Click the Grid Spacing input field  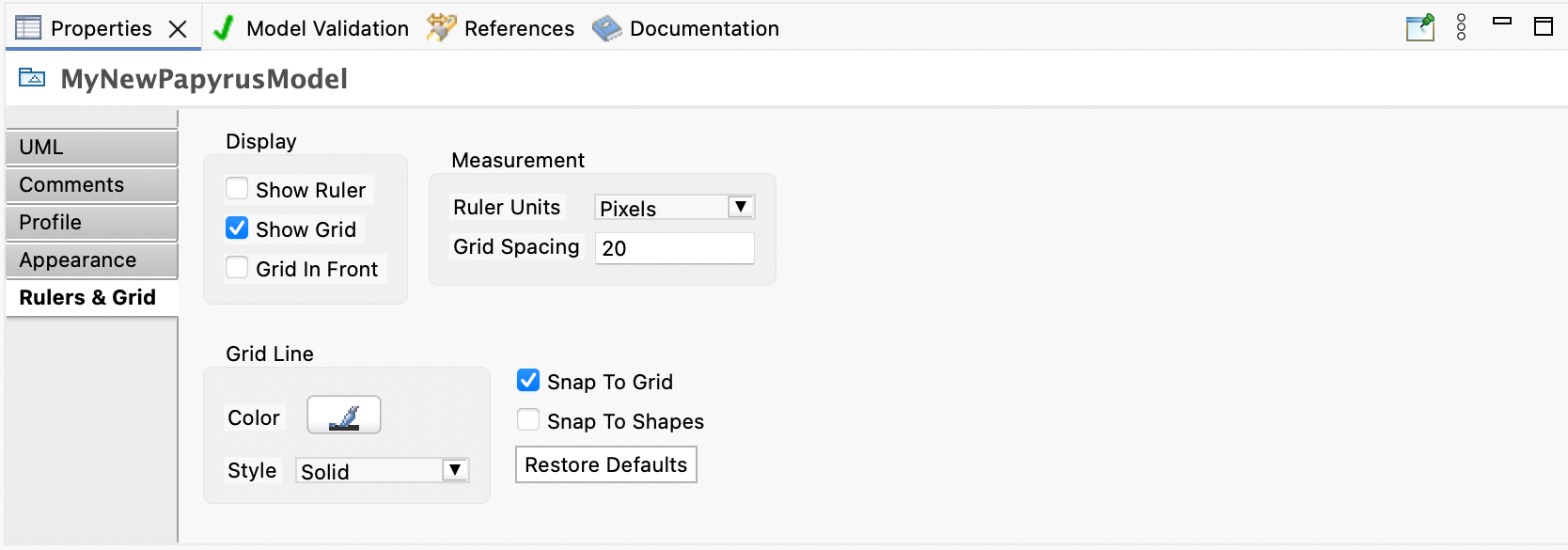pos(675,248)
